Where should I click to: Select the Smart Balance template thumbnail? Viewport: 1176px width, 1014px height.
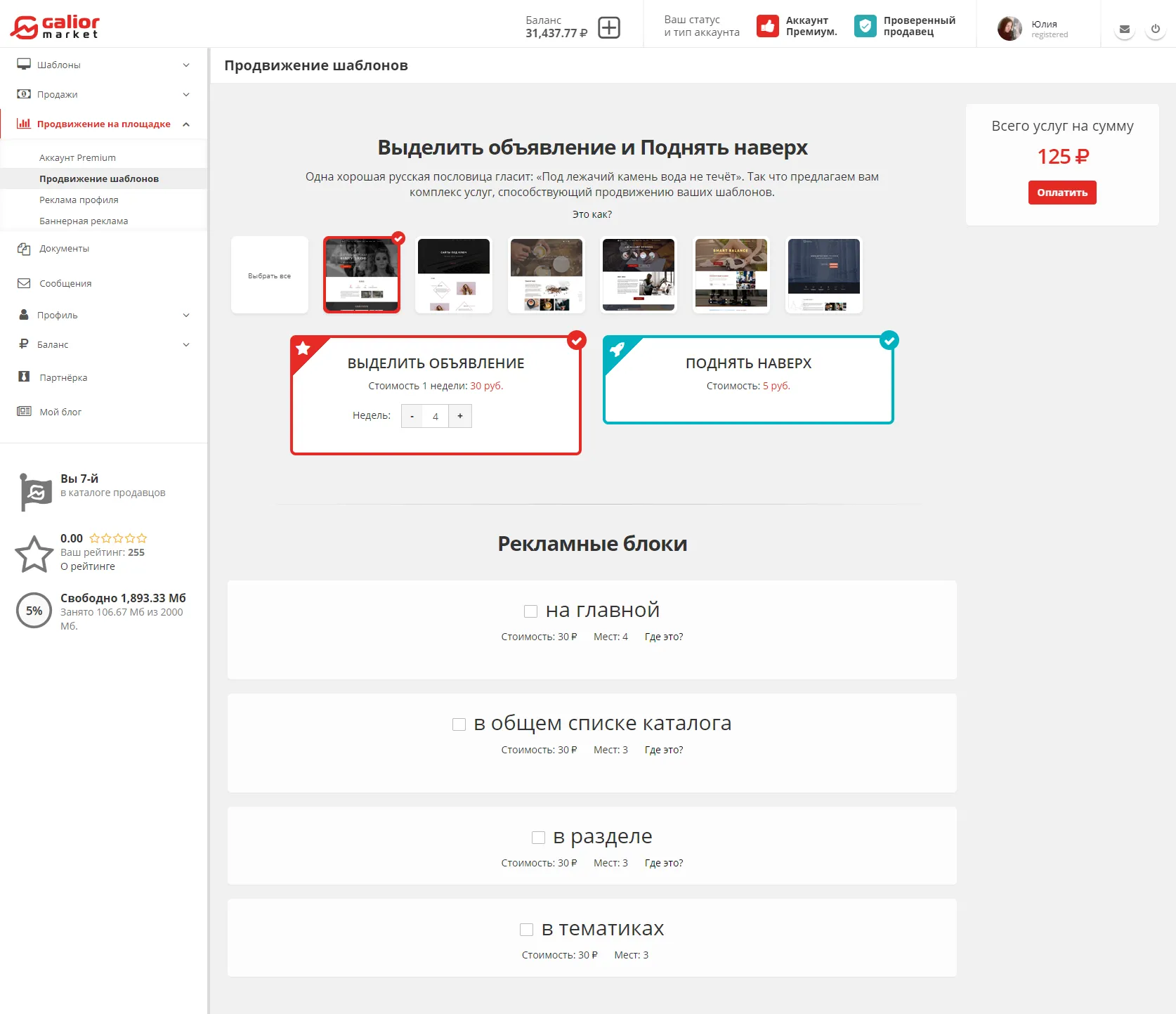coord(731,275)
